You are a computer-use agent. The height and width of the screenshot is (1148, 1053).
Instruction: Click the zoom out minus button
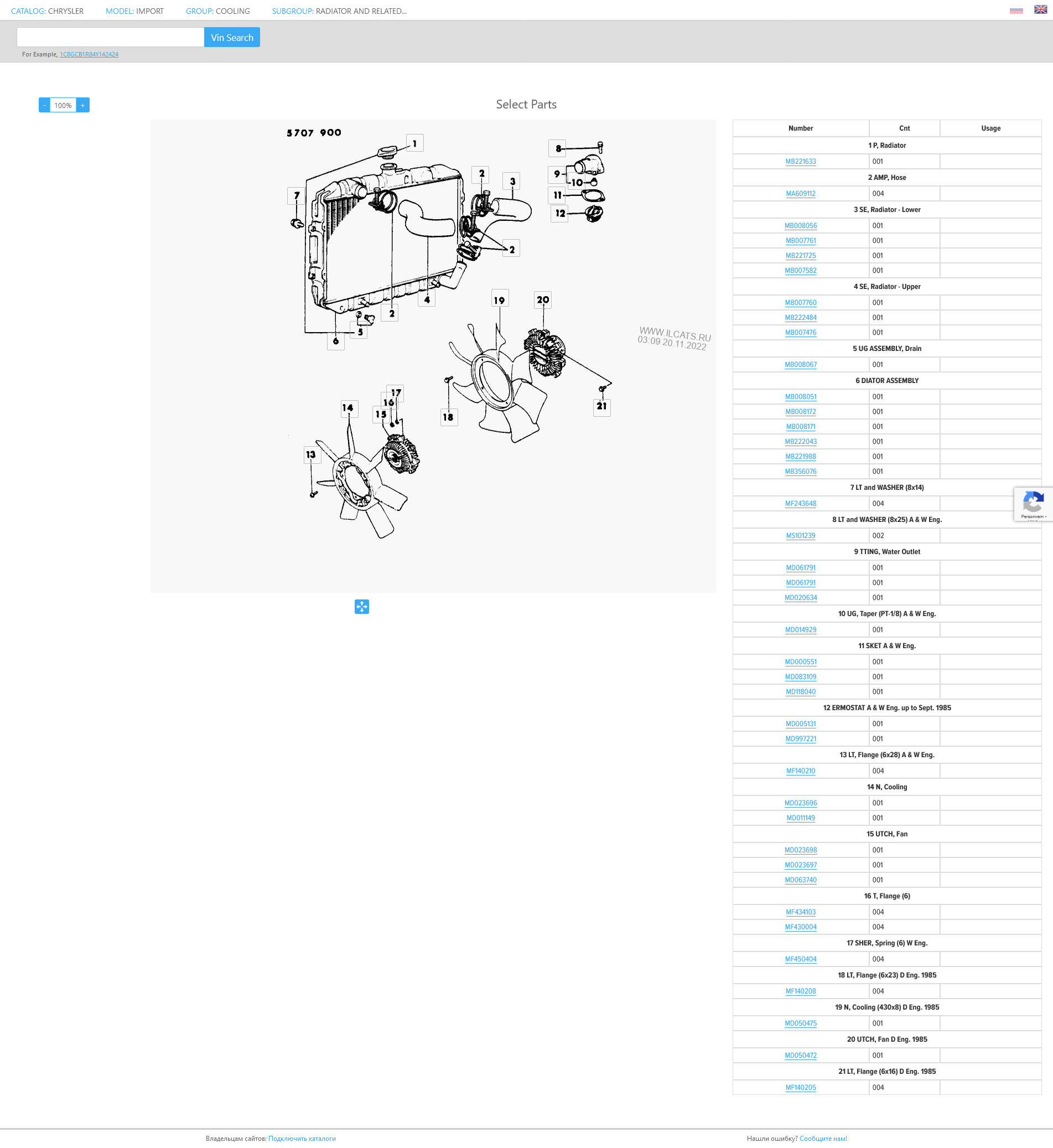tap(44, 106)
